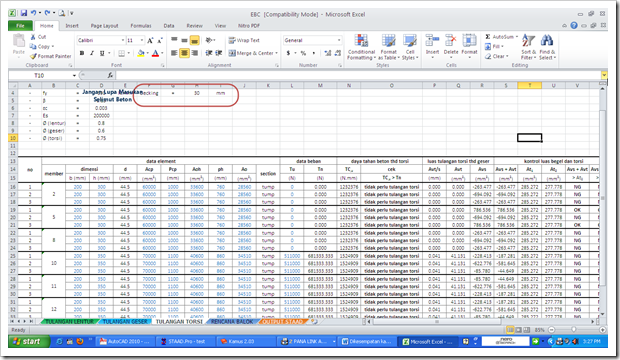Open the Fill options
This screenshot has height=360, width=620.
(x=494, y=46)
